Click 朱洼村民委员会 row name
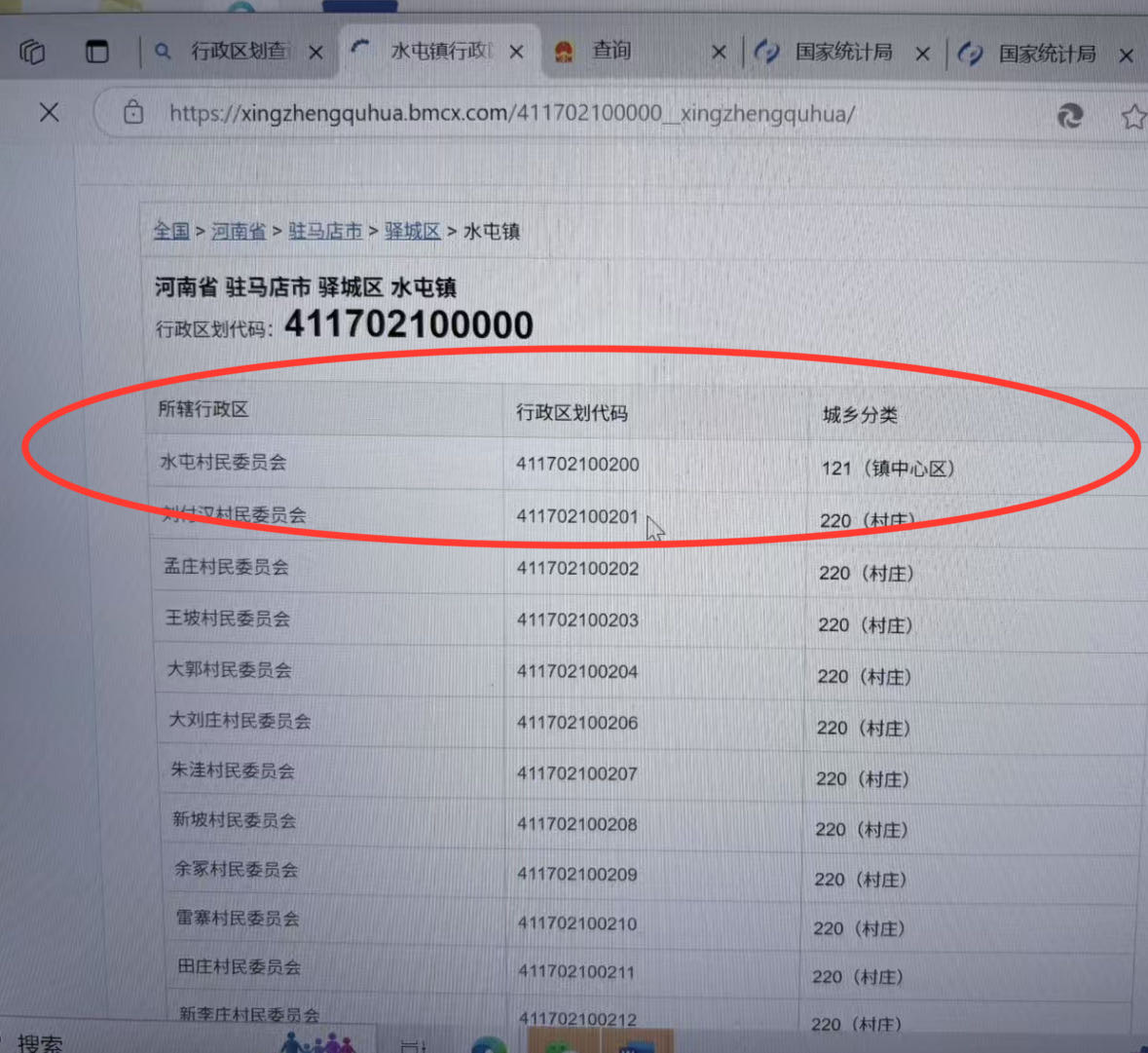Viewport: 1148px width, 1053px height. coord(233,771)
